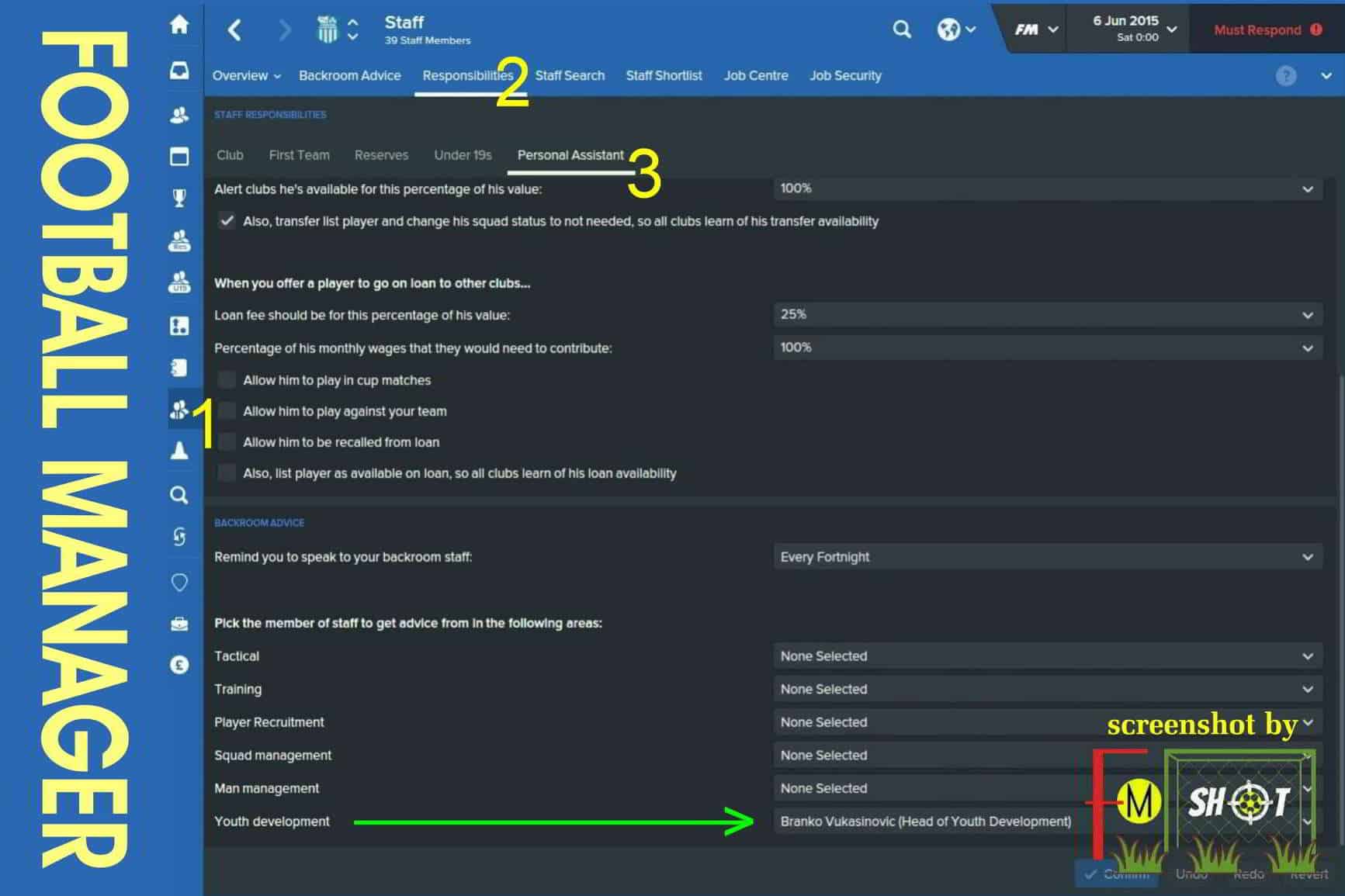Switch to the Backroom Advice tab
Viewport: 1345px width, 896px height.
pos(349,76)
